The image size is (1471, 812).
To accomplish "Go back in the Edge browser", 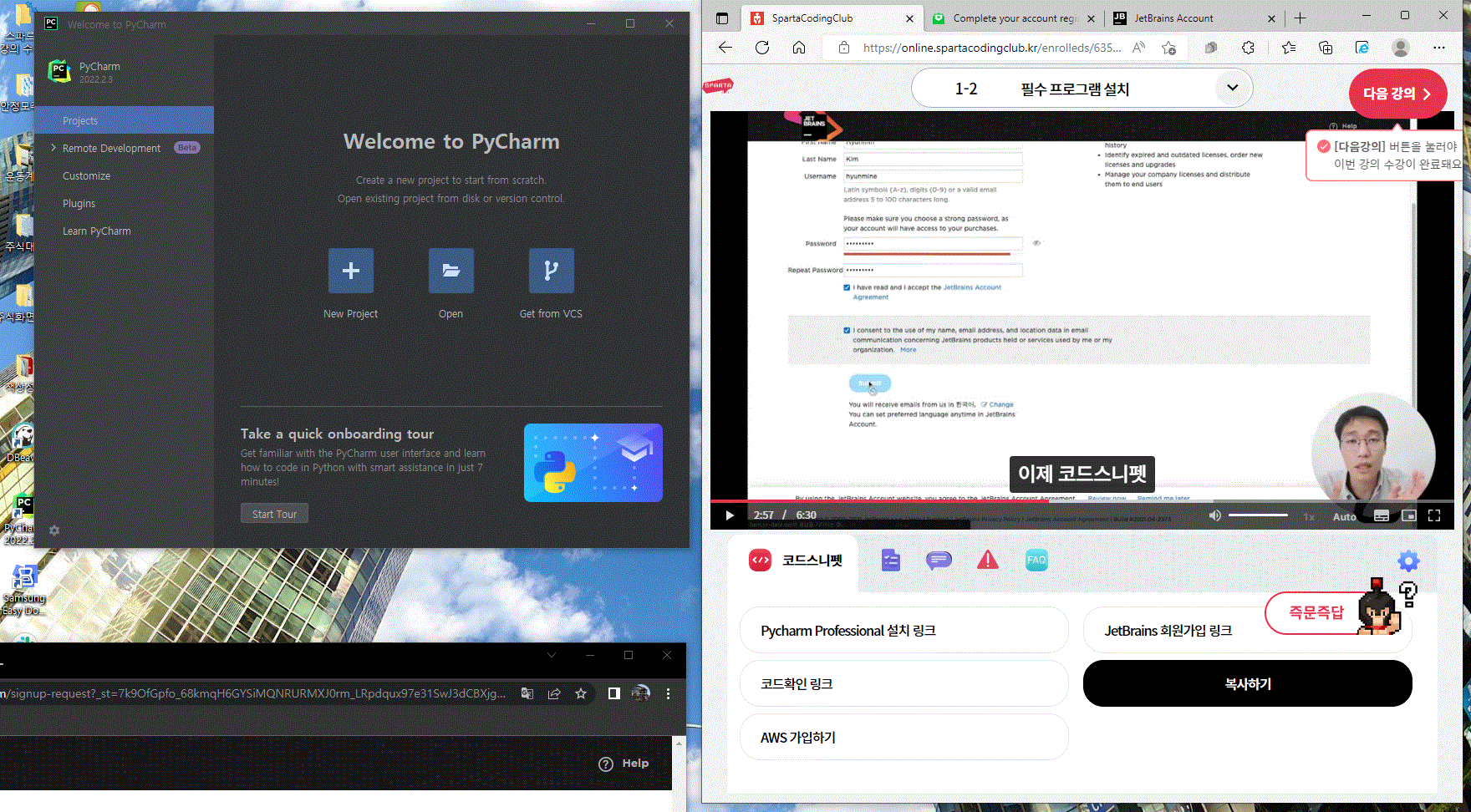I will click(x=725, y=48).
